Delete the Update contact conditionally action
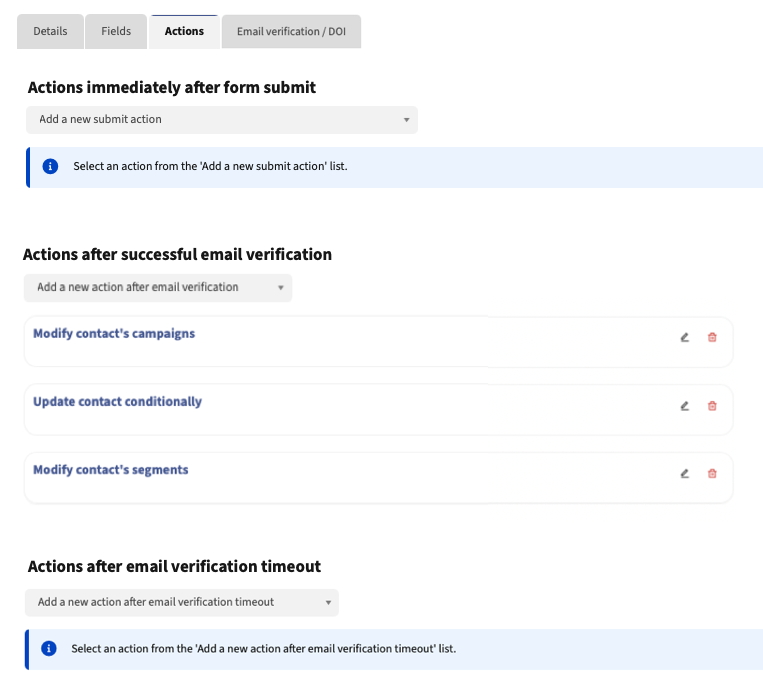 712,406
